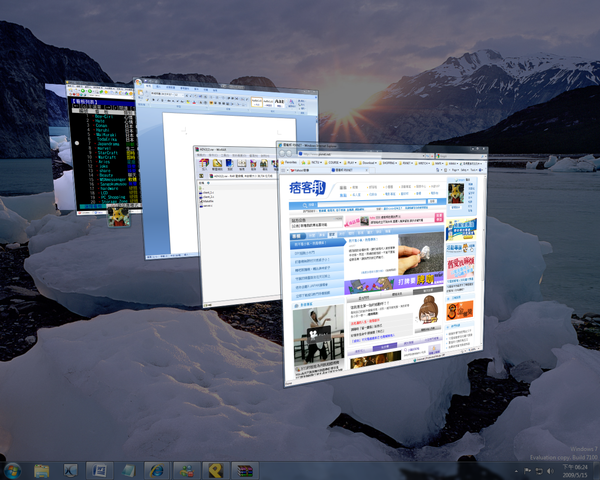Click the yellow ribbon icon on taskbar

click(x=215, y=469)
